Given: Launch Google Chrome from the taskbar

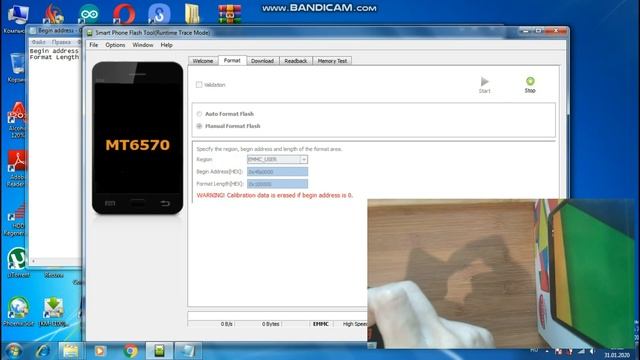Looking at the screenshot, I should coord(130,351).
